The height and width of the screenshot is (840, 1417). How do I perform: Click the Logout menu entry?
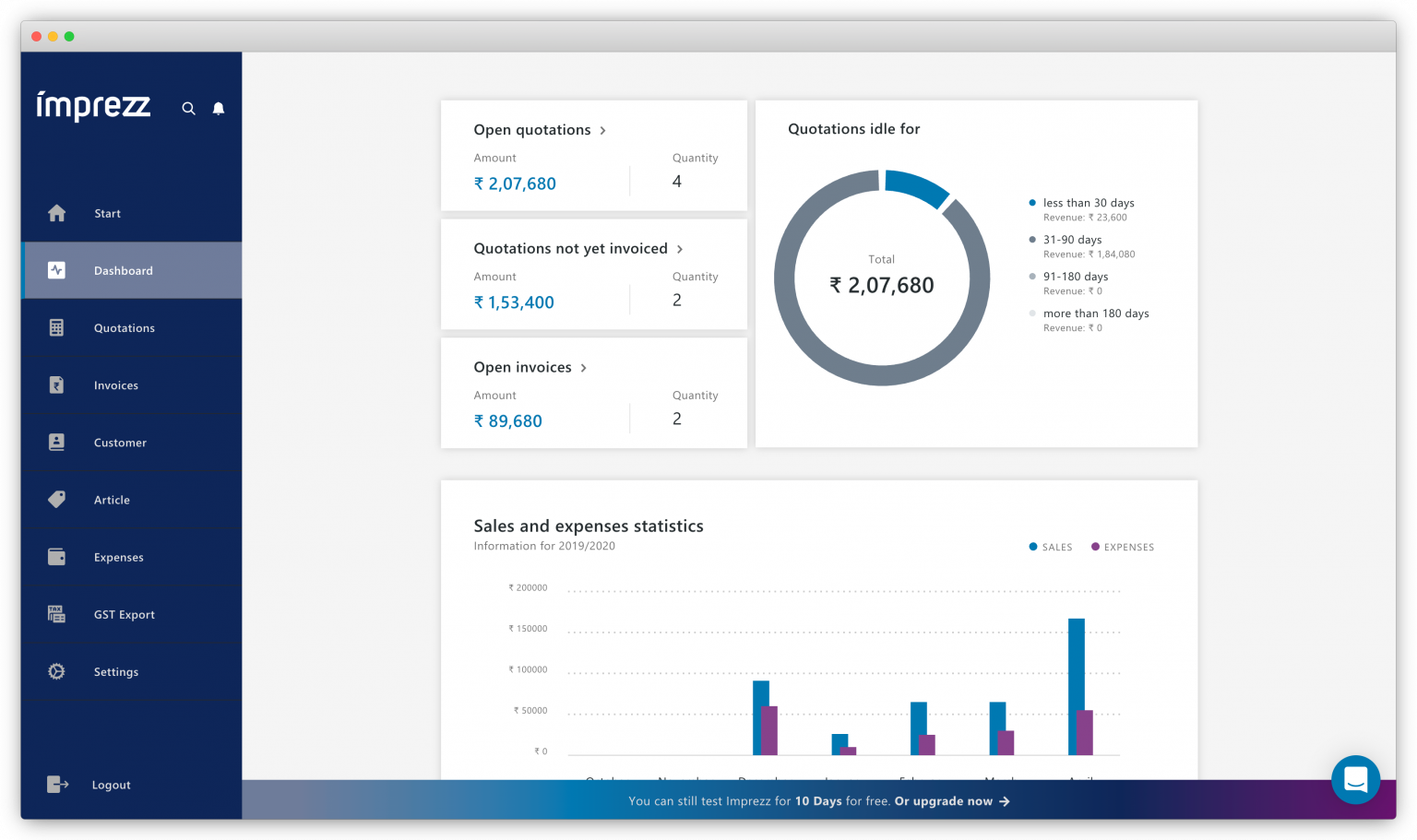(111, 785)
